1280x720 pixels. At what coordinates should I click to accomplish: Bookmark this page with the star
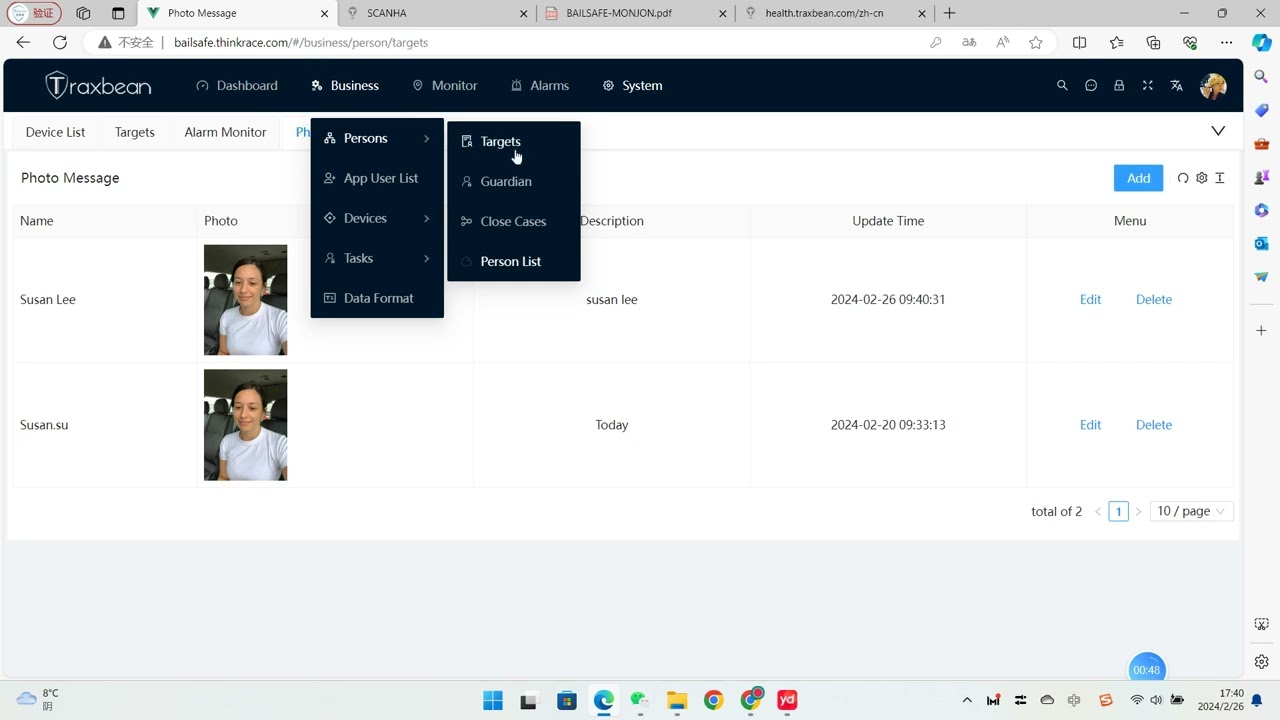point(1036,42)
